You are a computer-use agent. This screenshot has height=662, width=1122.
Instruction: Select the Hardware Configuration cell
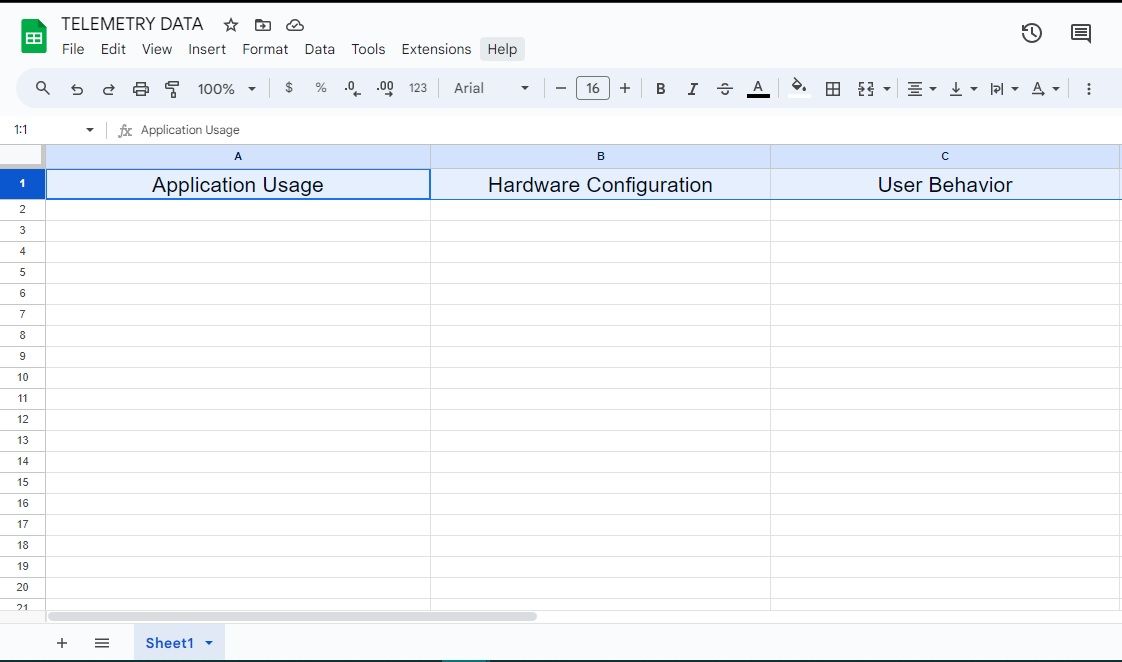[600, 184]
